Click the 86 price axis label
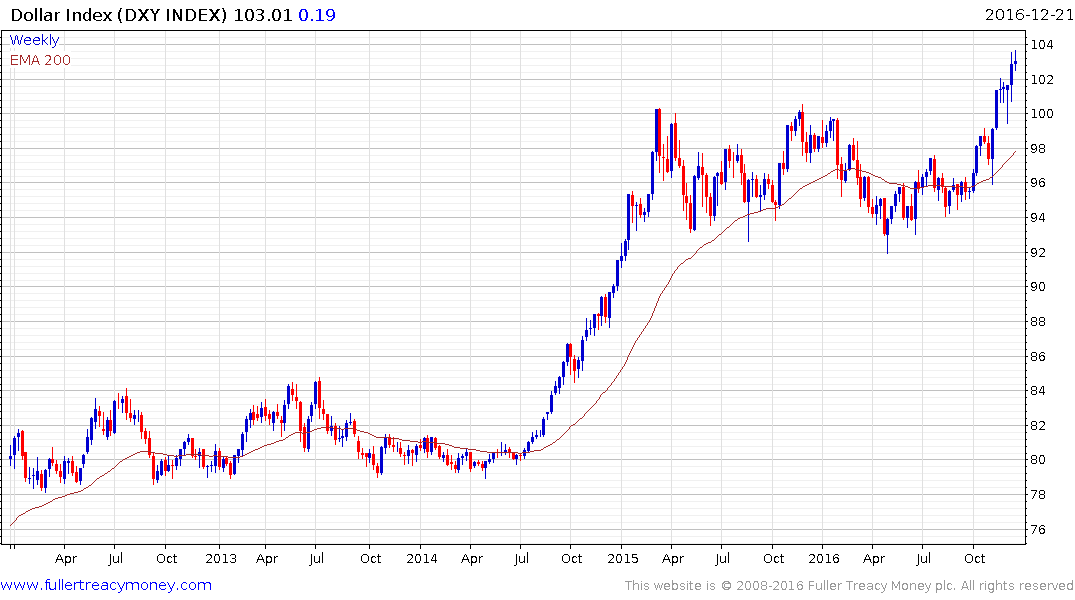1075x600 pixels. (1038, 357)
